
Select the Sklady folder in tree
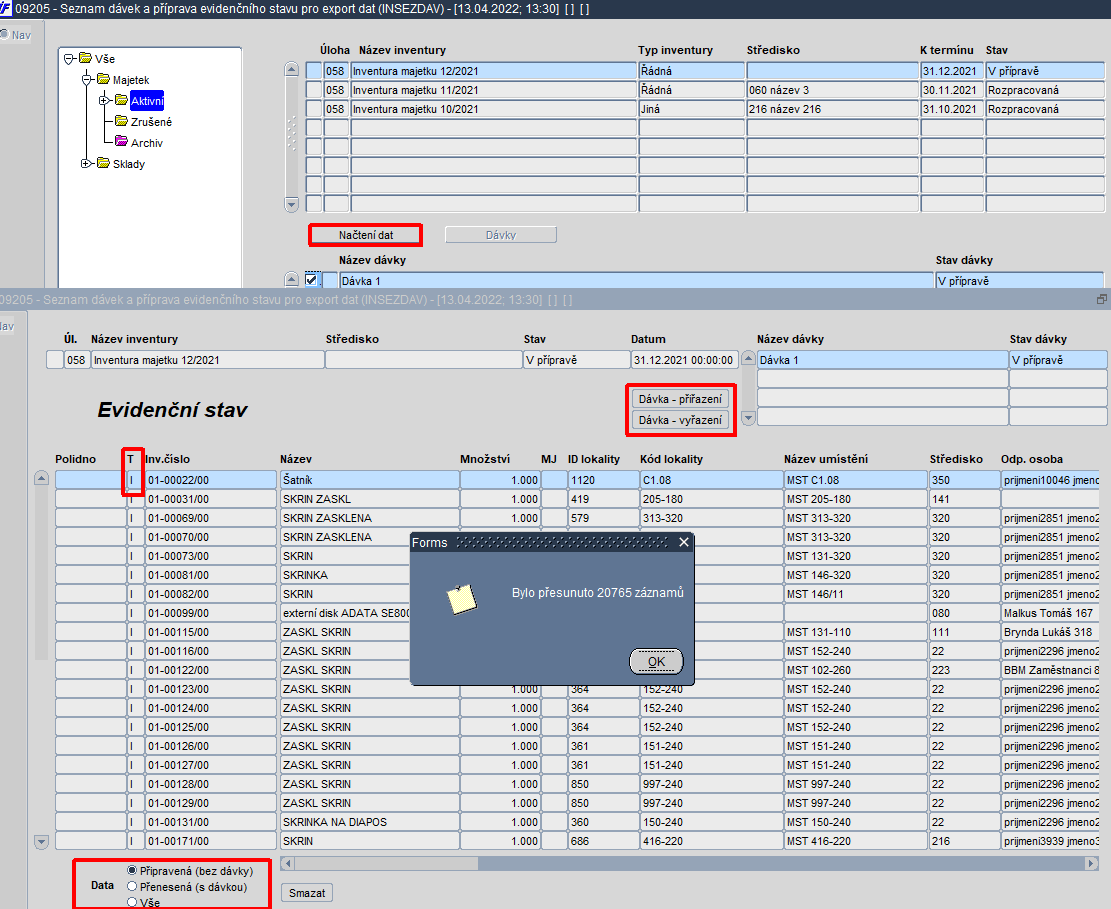pos(129,164)
